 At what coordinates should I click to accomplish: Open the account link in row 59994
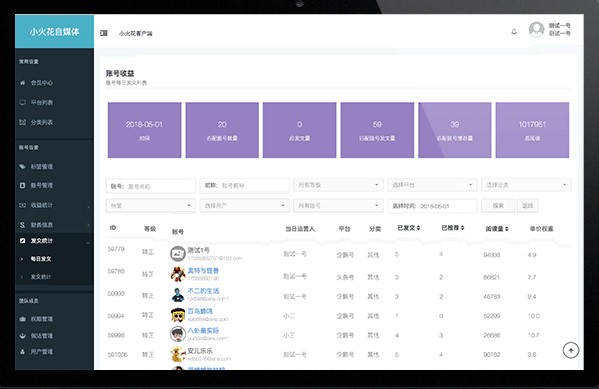tap(200, 311)
